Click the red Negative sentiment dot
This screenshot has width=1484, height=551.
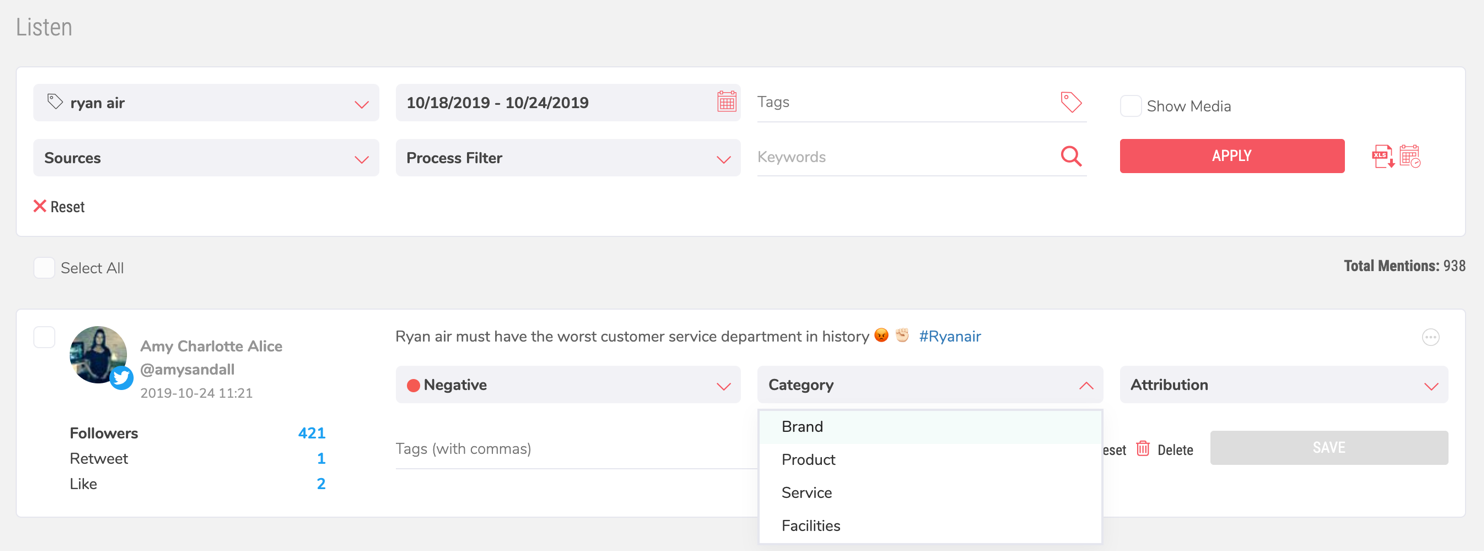click(x=413, y=385)
